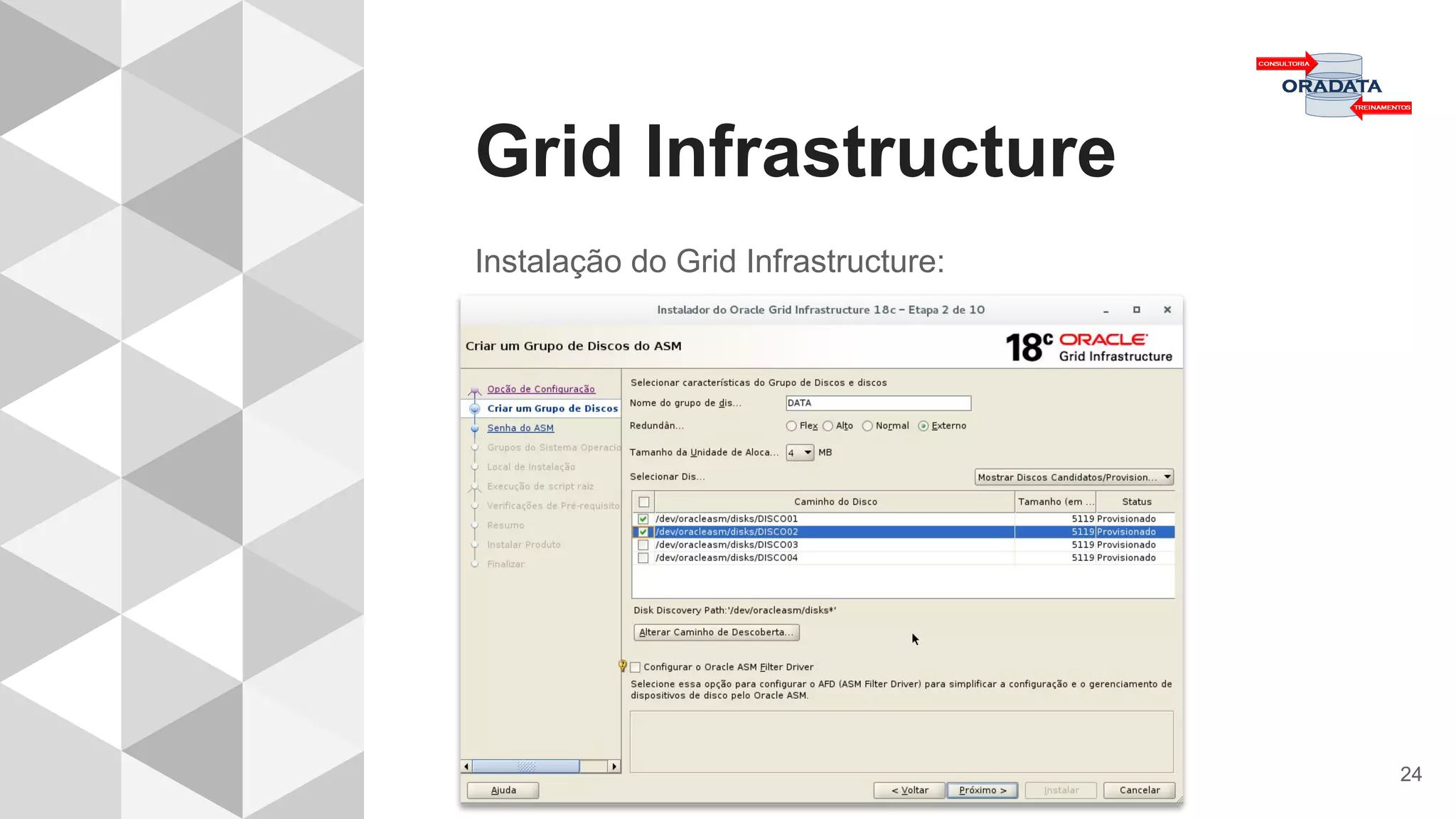Click the disk group name field containing DATA
The image size is (1456, 819).
(878, 403)
